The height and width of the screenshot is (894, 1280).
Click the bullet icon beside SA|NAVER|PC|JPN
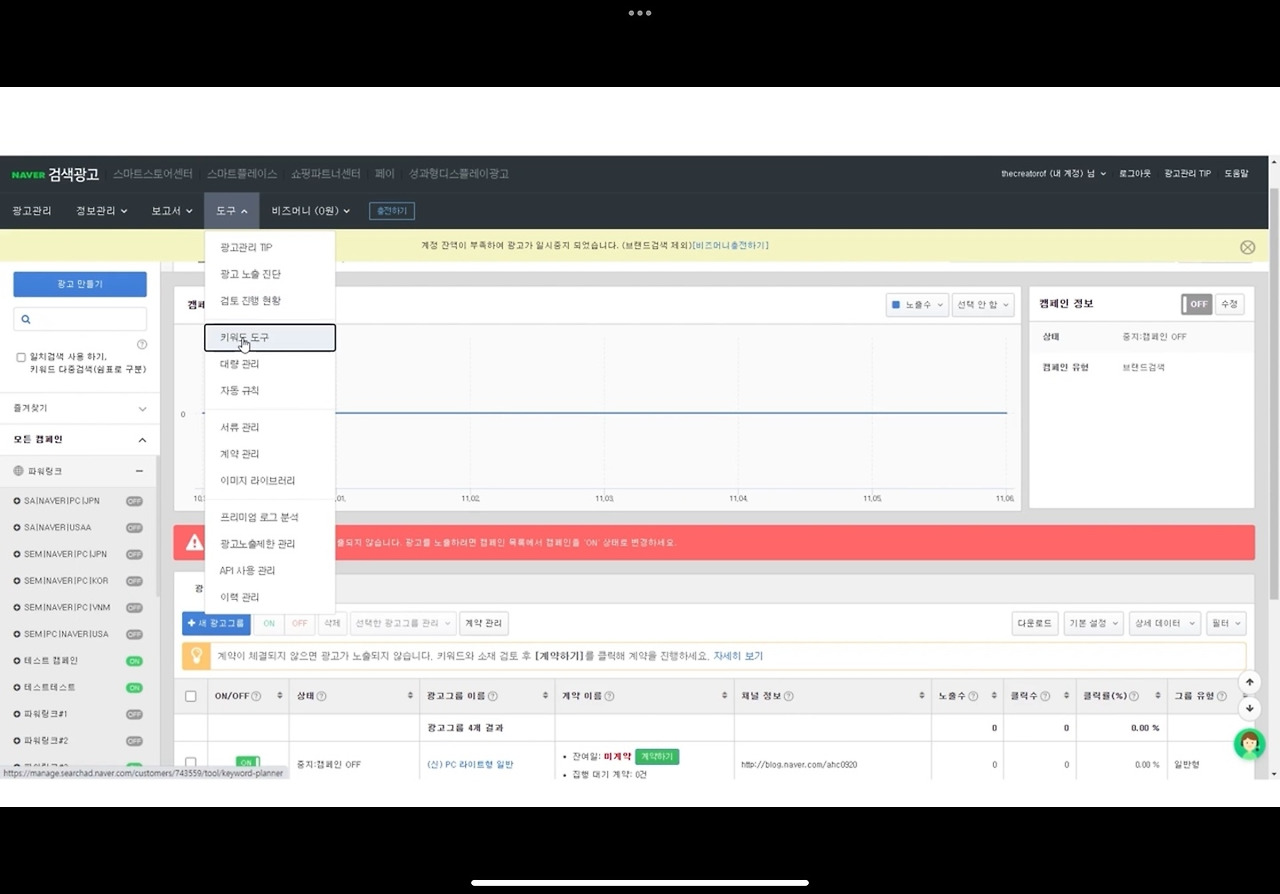click(x=17, y=501)
